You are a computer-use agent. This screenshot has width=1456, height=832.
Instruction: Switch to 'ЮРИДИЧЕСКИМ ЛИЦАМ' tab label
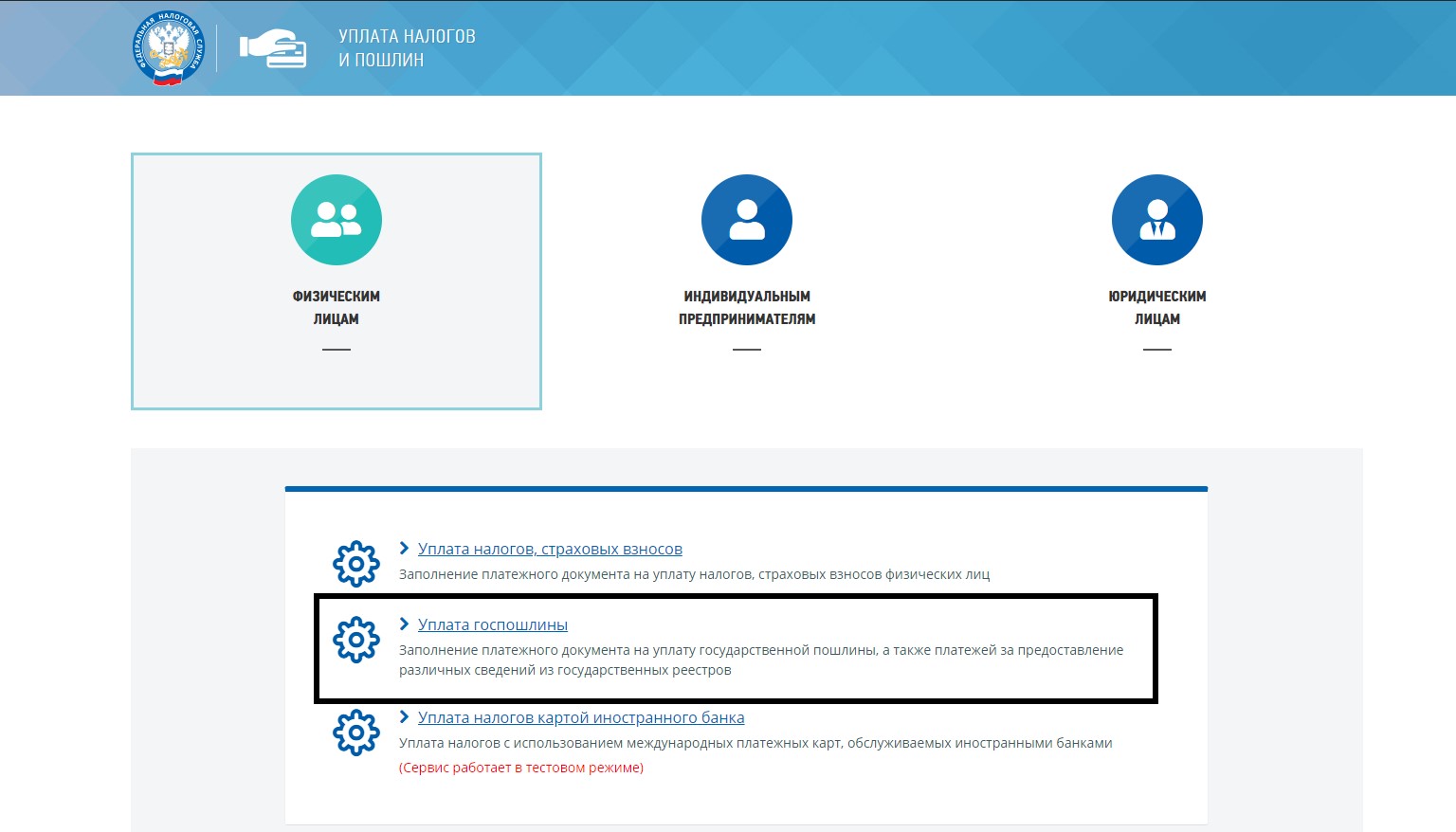click(x=1157, y=308)
